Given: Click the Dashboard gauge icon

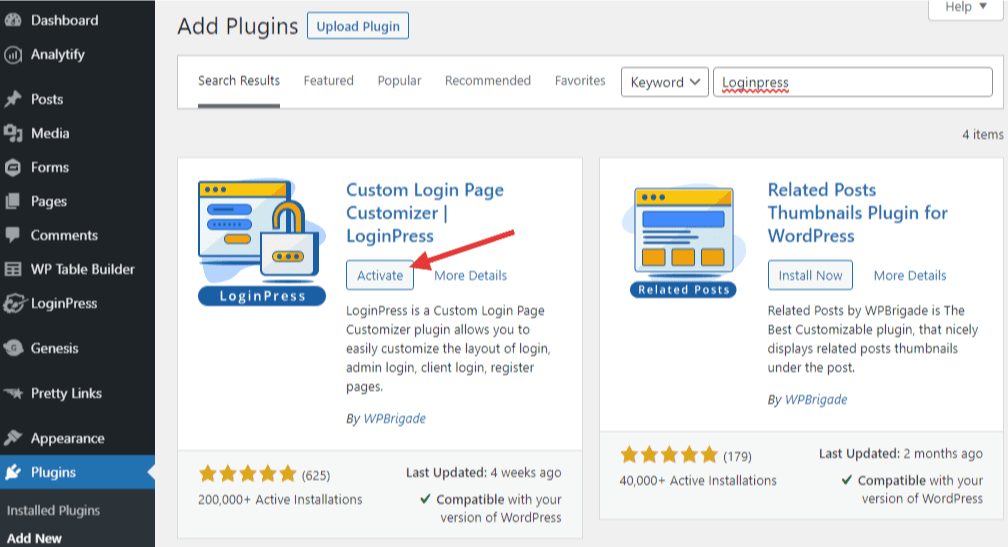Looking at the screenshot, I should click(x=13, y=20).
